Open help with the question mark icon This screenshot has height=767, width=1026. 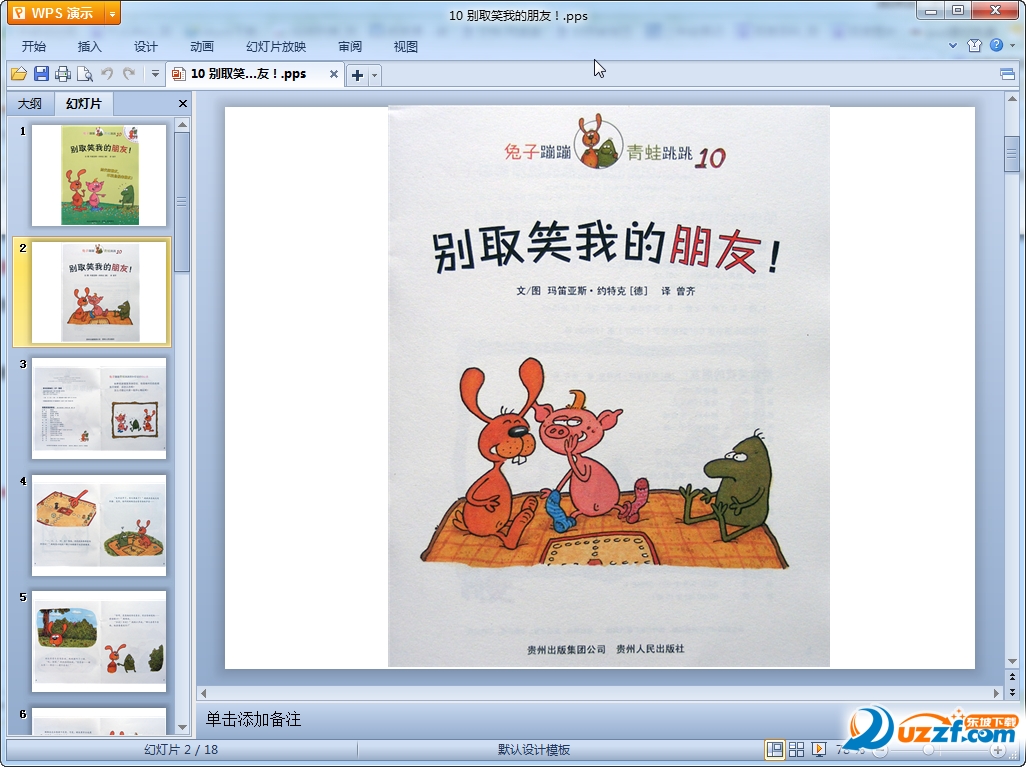[996, 45]
